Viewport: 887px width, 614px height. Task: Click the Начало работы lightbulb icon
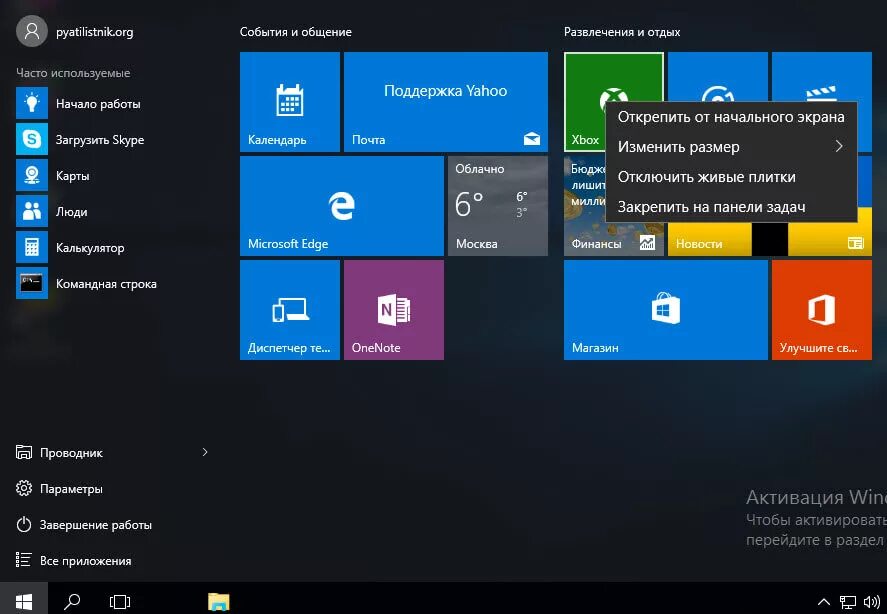(x=32, y=104)
